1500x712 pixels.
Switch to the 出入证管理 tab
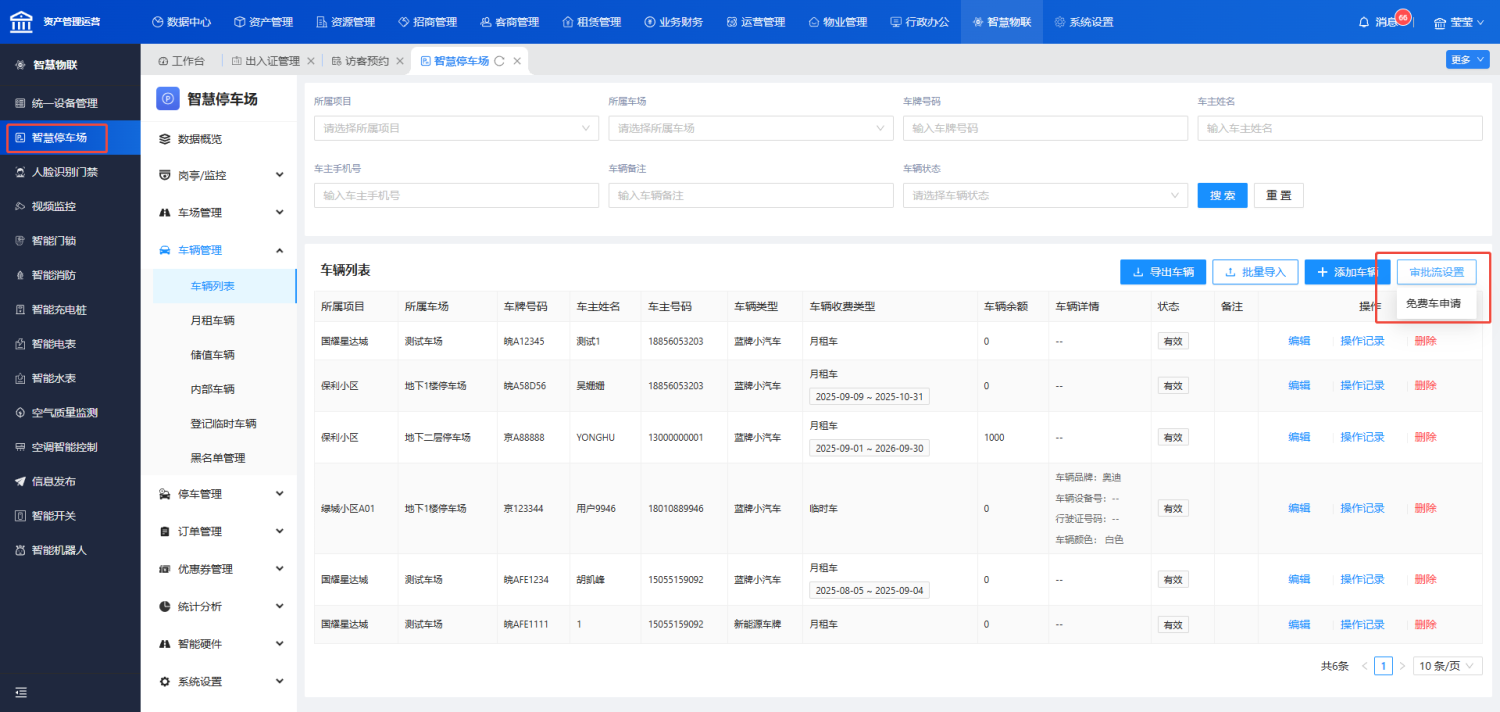pos(272,61)
